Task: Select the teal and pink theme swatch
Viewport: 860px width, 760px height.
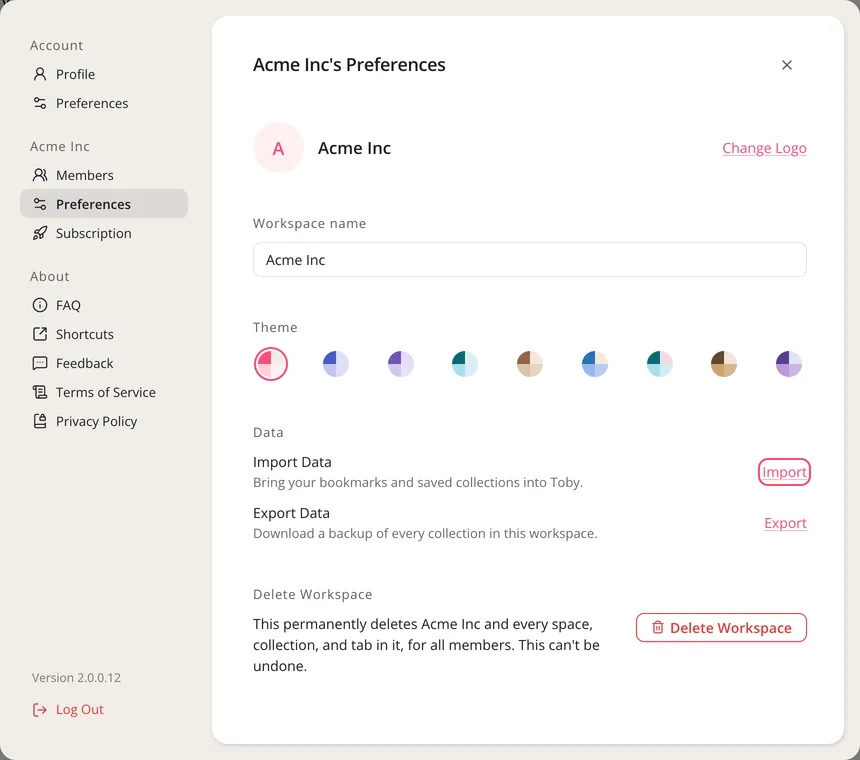Action: [x=659, y=364]
